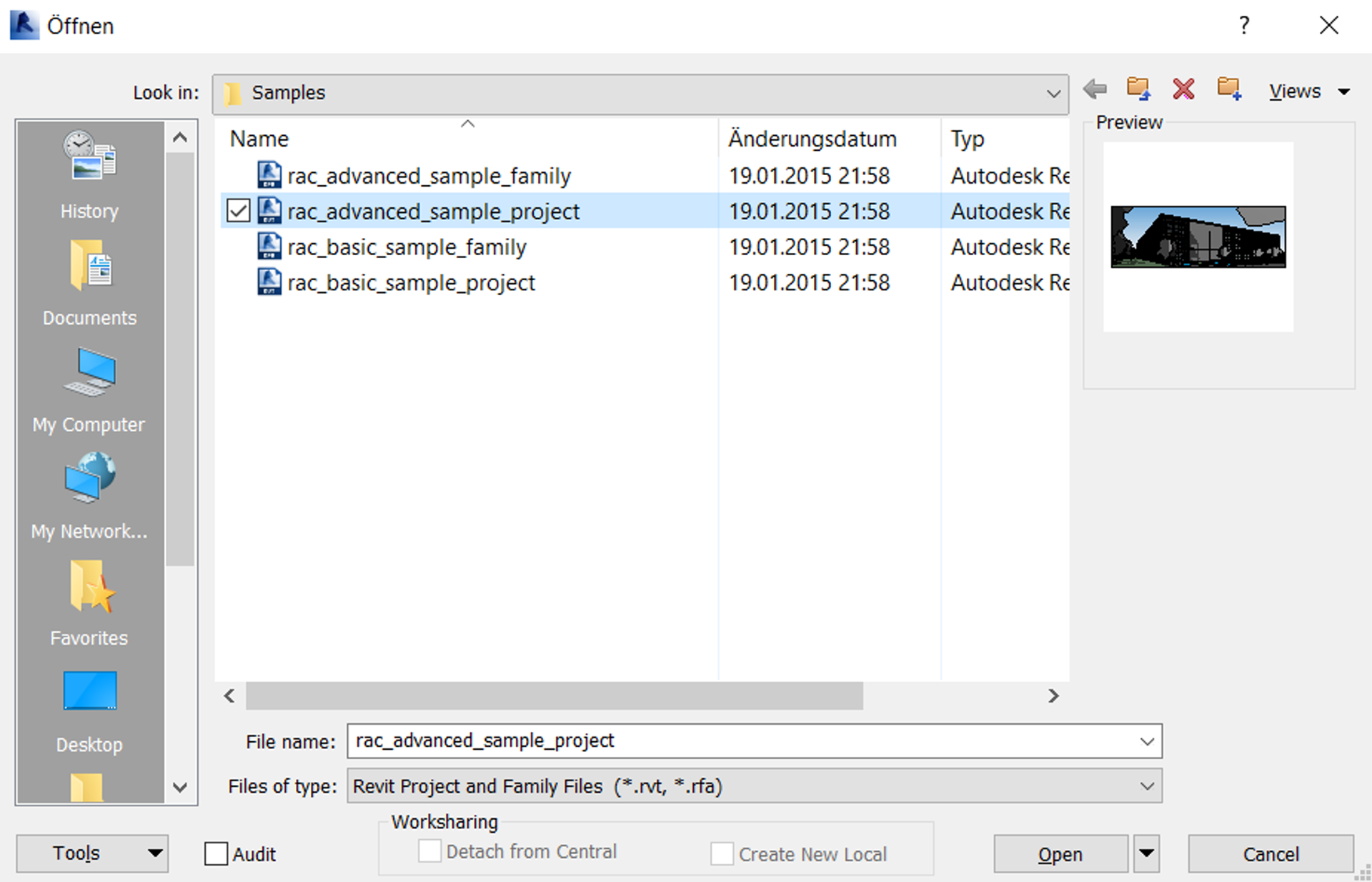Image resolution: width=1372 pixels, height=882 pixels.
Task: Sort by Änderungsdatum column header
Action: click(x=830, y=138)
